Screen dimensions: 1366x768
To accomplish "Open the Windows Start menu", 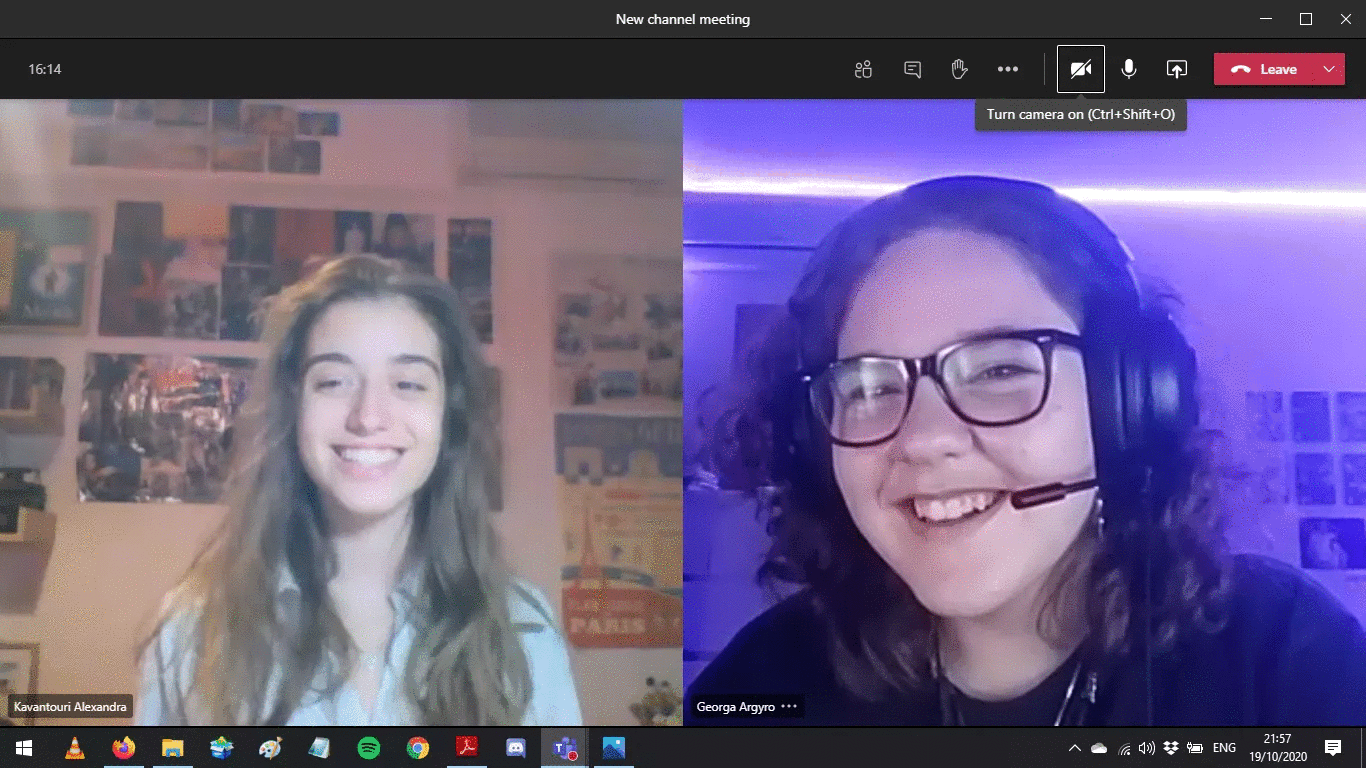I will click(x=23, y=747).
